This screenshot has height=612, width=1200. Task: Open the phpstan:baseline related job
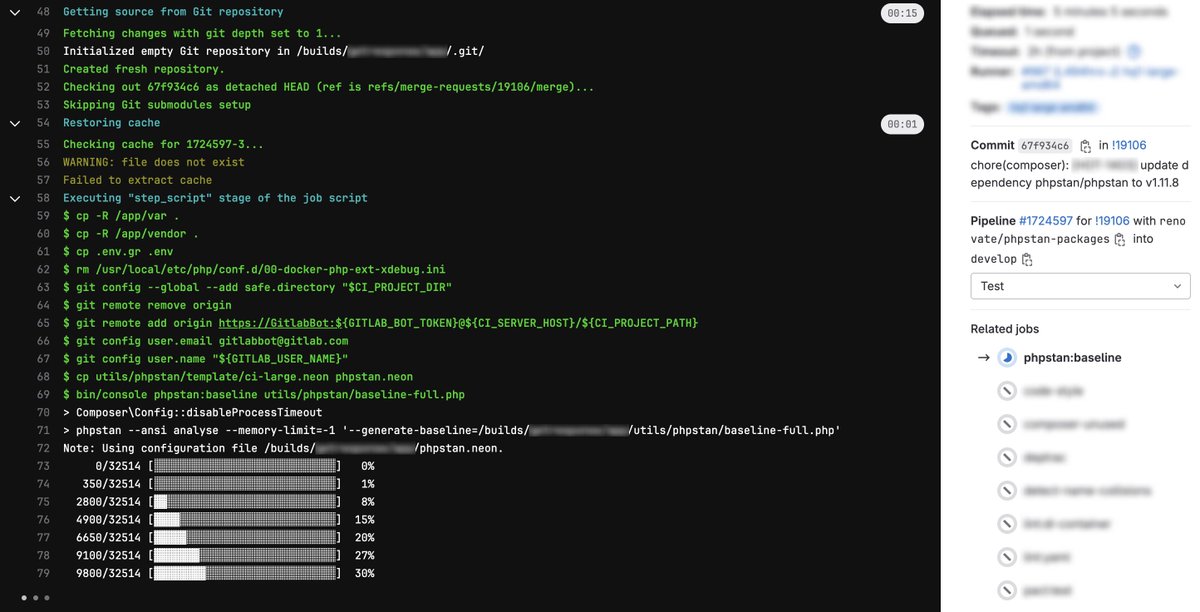(x=1072, y=357)
